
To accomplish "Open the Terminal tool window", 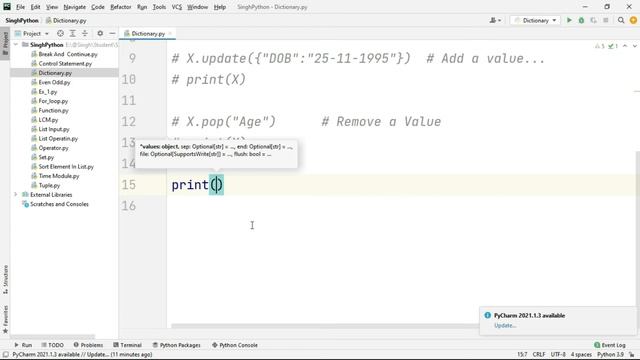I will click(x=127, y=345).
